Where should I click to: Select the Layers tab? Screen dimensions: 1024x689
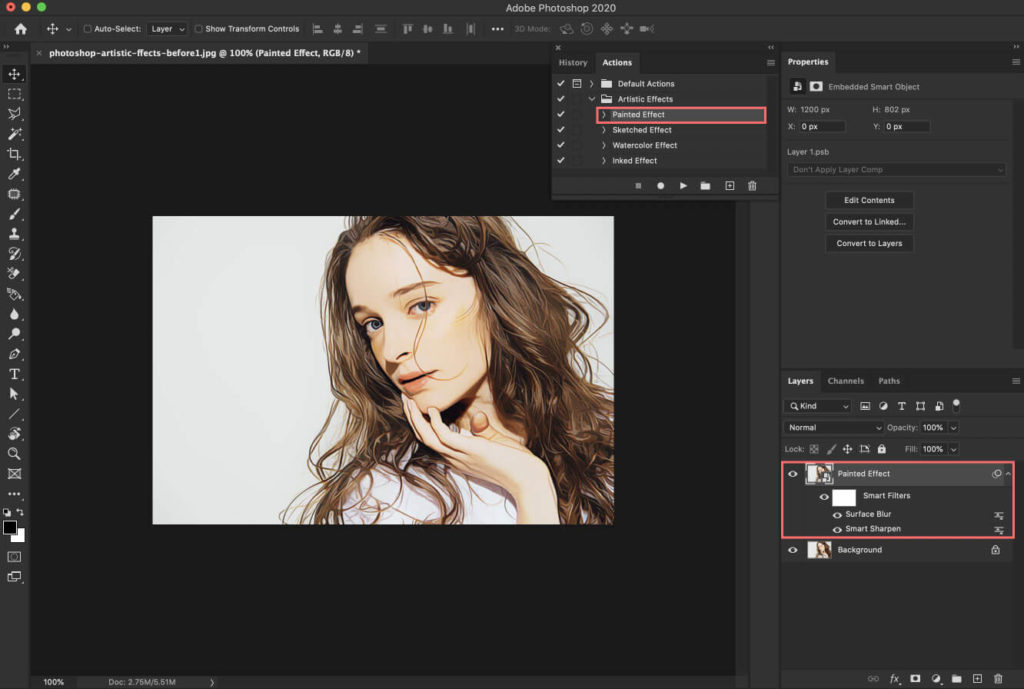click(801, 381)
